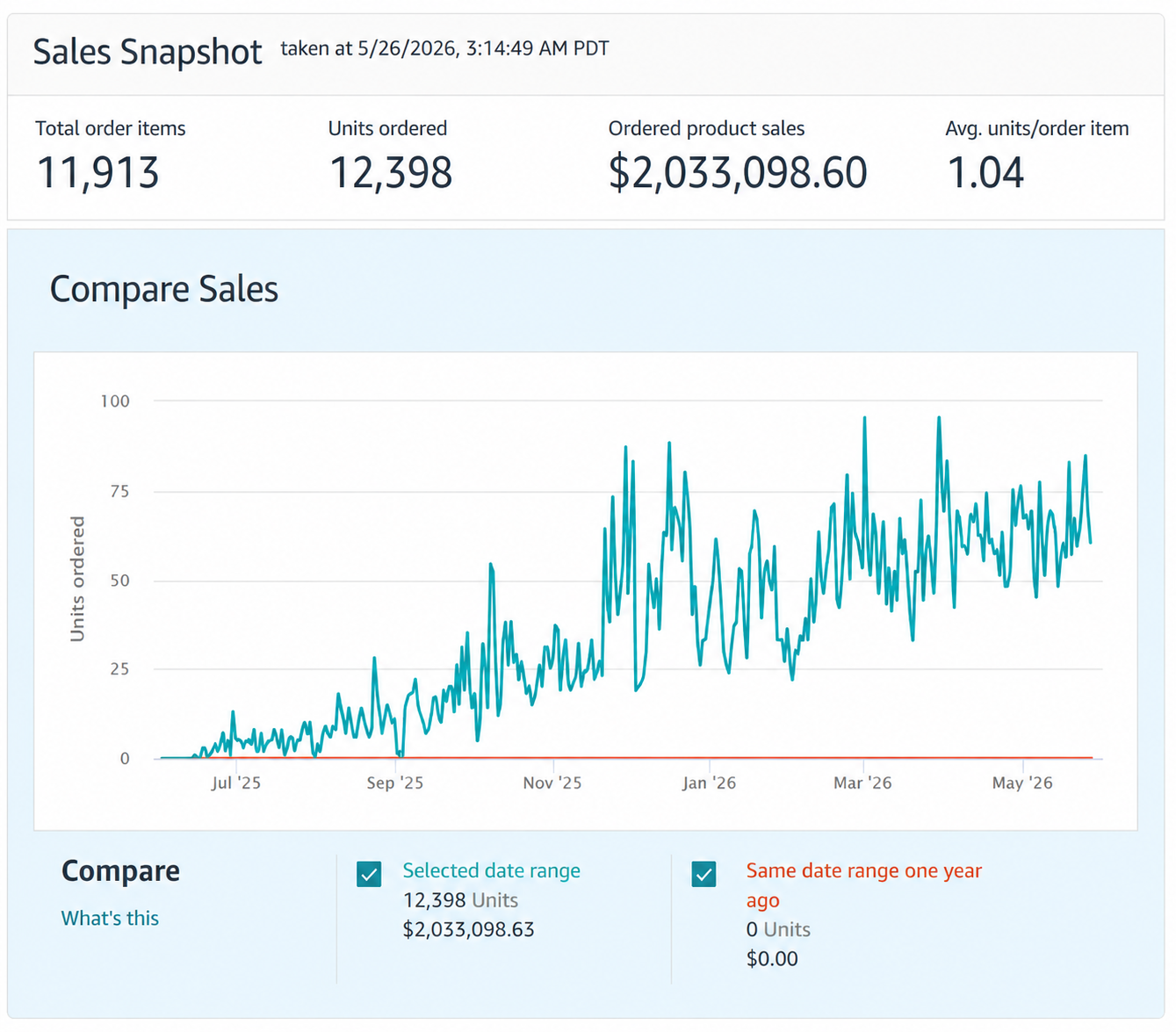Click the Compare Sales heading
This screenshot has width=1176, height=1032.
(x=164, y=289)
